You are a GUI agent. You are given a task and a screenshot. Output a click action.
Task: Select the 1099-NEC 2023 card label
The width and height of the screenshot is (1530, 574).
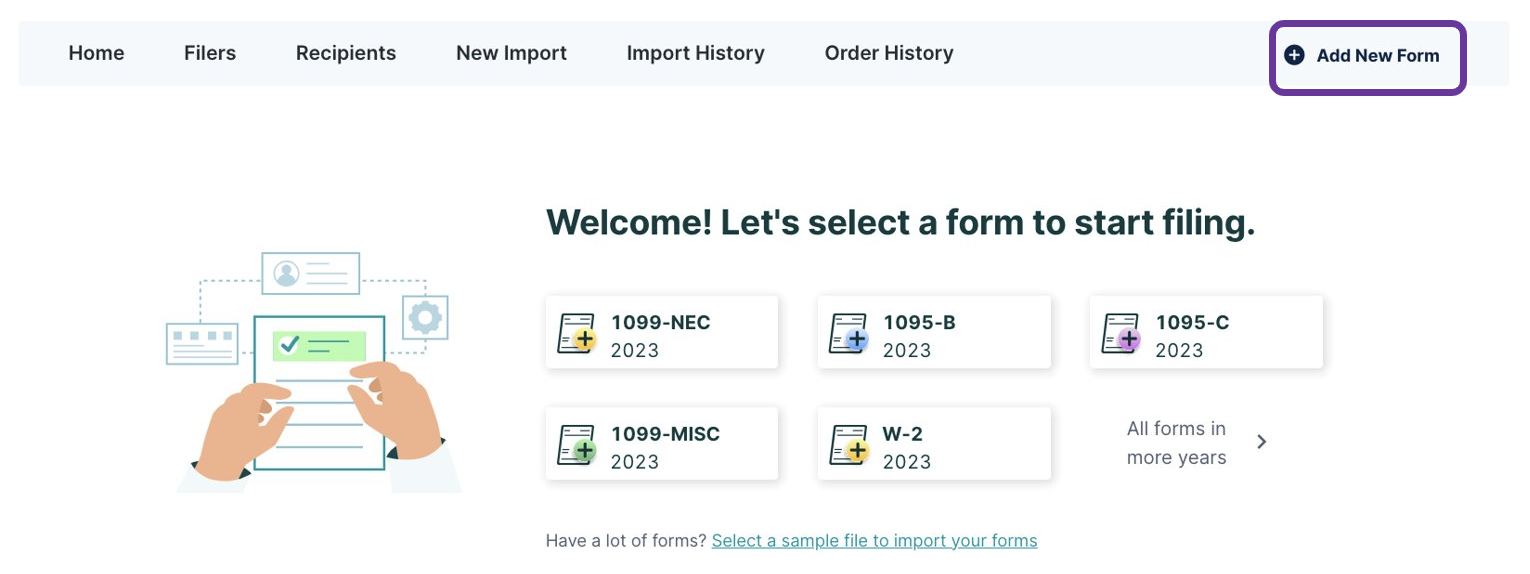(x=660, y=335)
